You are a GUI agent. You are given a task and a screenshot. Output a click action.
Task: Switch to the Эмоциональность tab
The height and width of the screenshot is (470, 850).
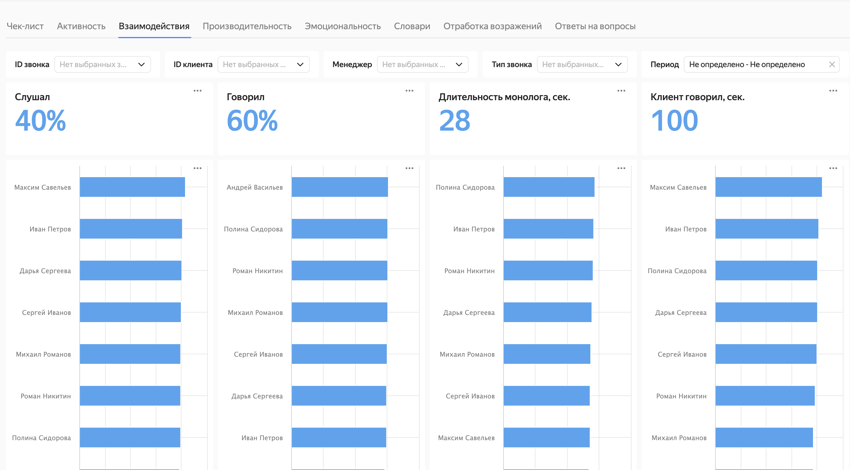[342, 26]
